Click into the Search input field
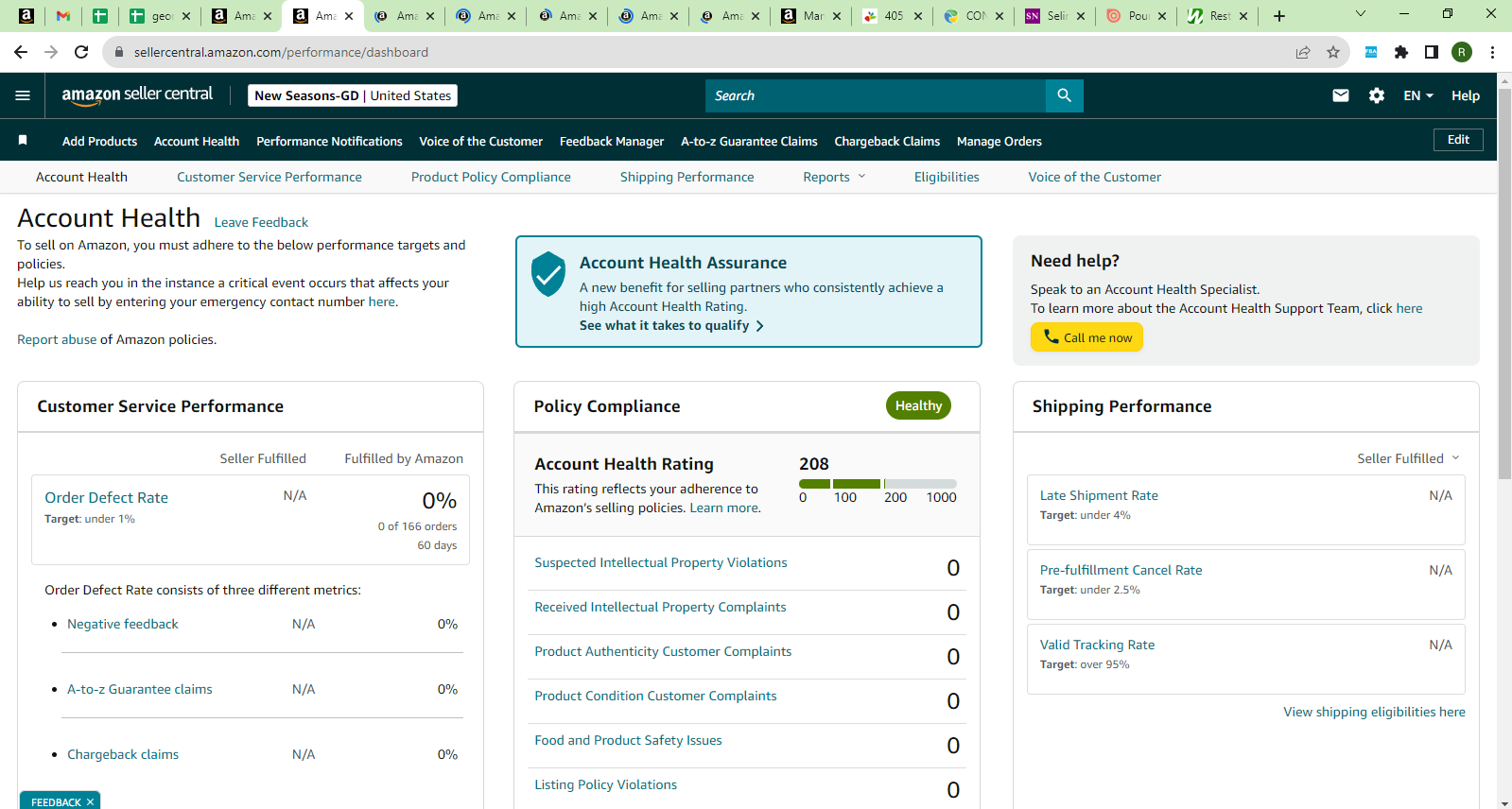This screenshot has width=1512, height=809. coord(876,95)
